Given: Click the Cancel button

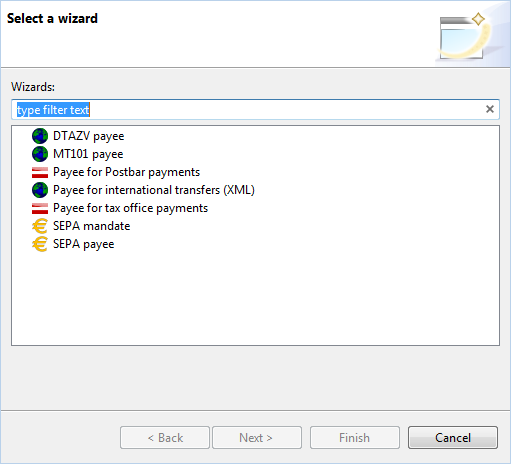Looking at the screenshot, I should pos(453,437).
